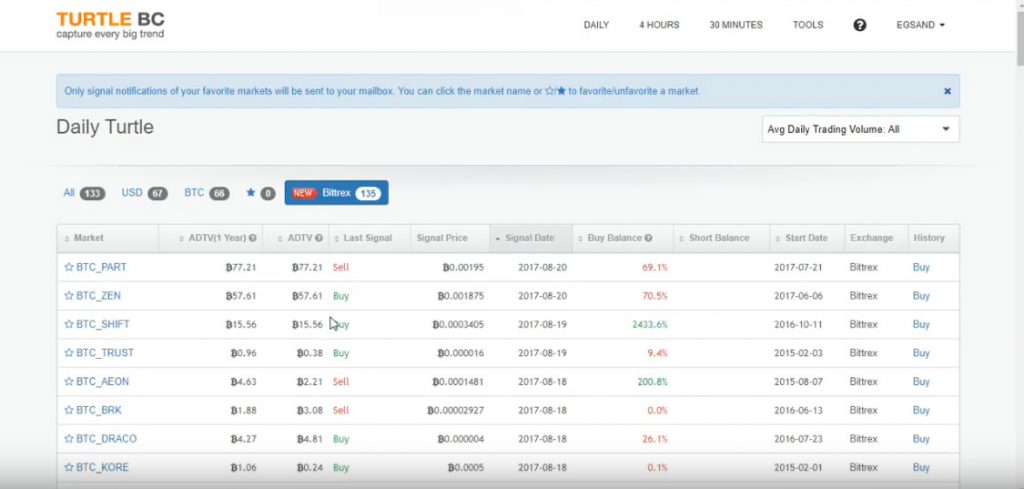
Task: Sort table by Signal Date column
Action: click(530, 238)
